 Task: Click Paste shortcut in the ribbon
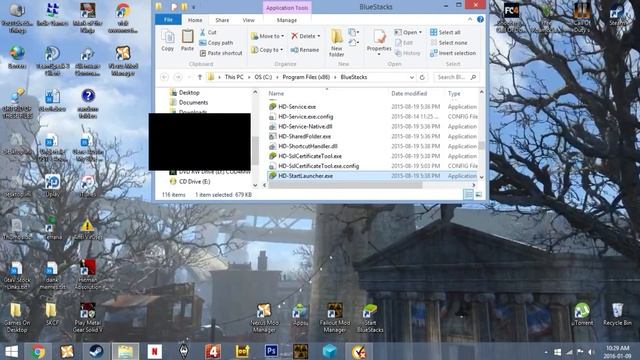click(x=221, y=53)
